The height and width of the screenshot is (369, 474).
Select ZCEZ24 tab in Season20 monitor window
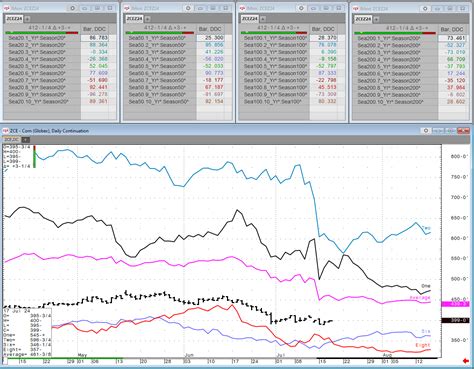click(14, 19)
